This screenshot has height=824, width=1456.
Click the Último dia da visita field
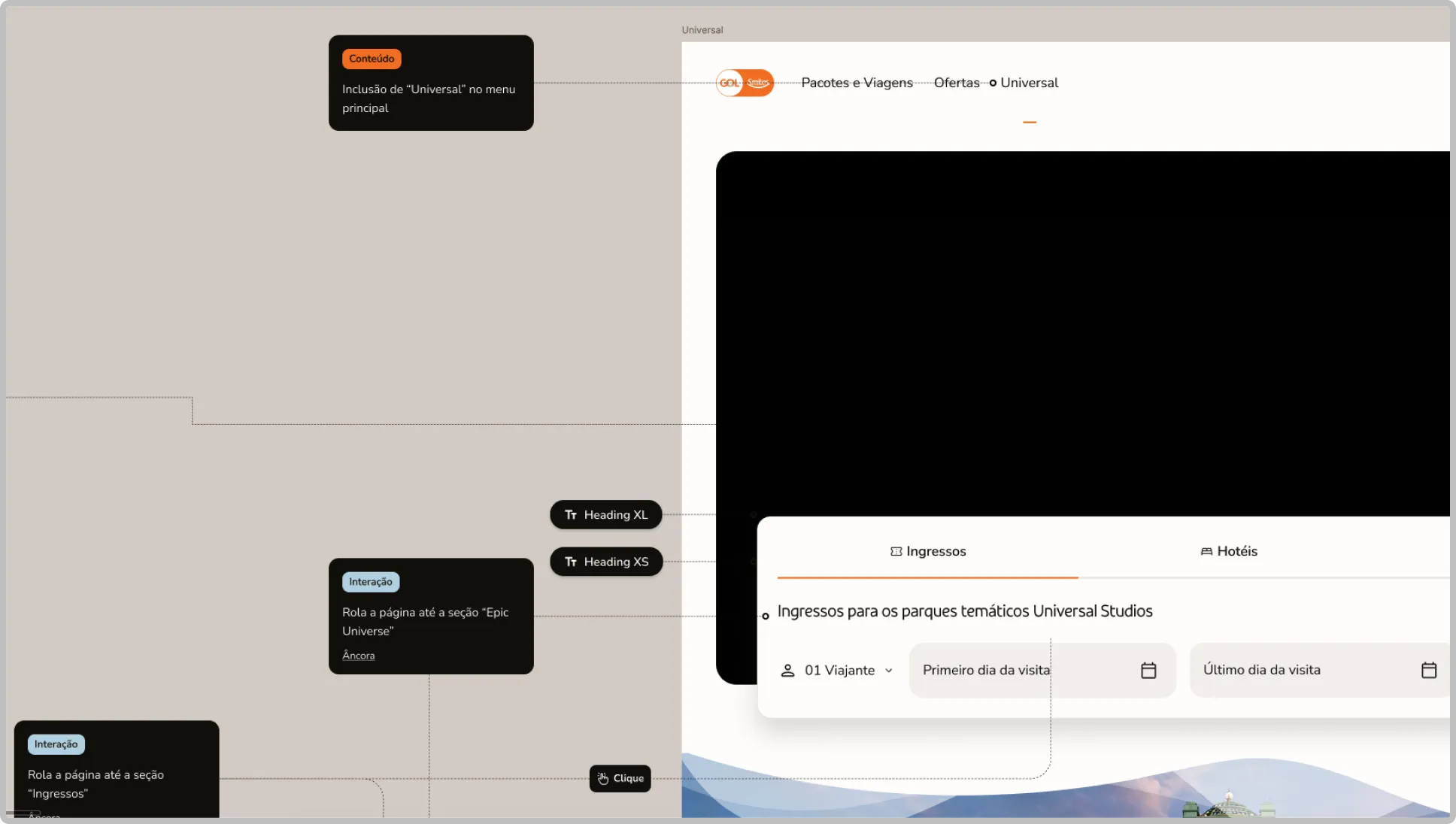(1320, 670)
